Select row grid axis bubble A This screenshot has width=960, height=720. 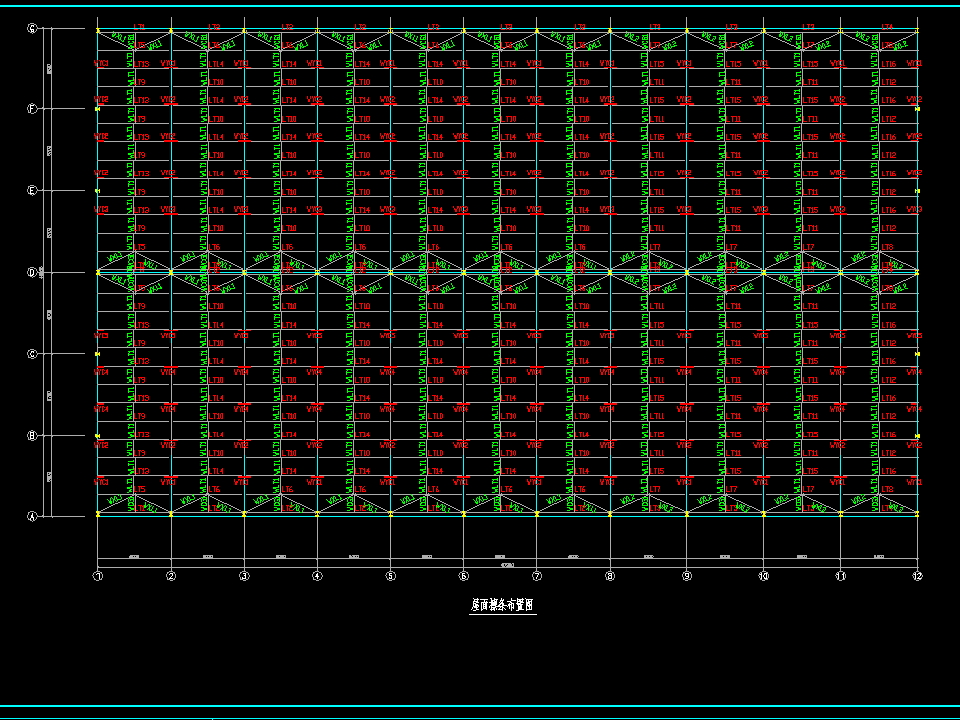tap(32, 516)
